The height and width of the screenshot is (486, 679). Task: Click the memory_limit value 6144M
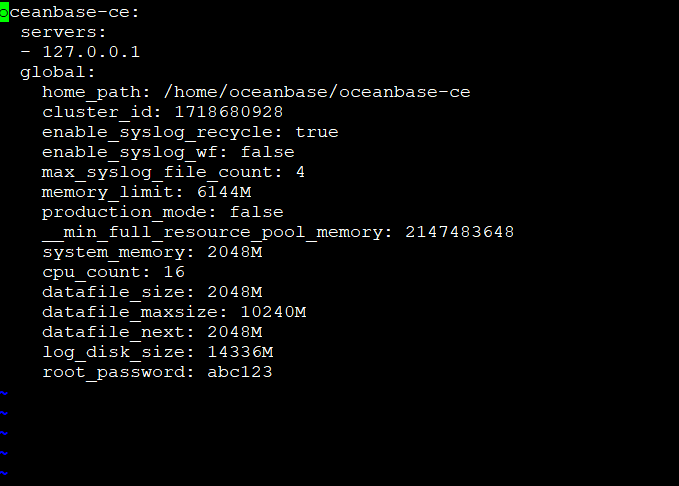[x=224, y=192]
